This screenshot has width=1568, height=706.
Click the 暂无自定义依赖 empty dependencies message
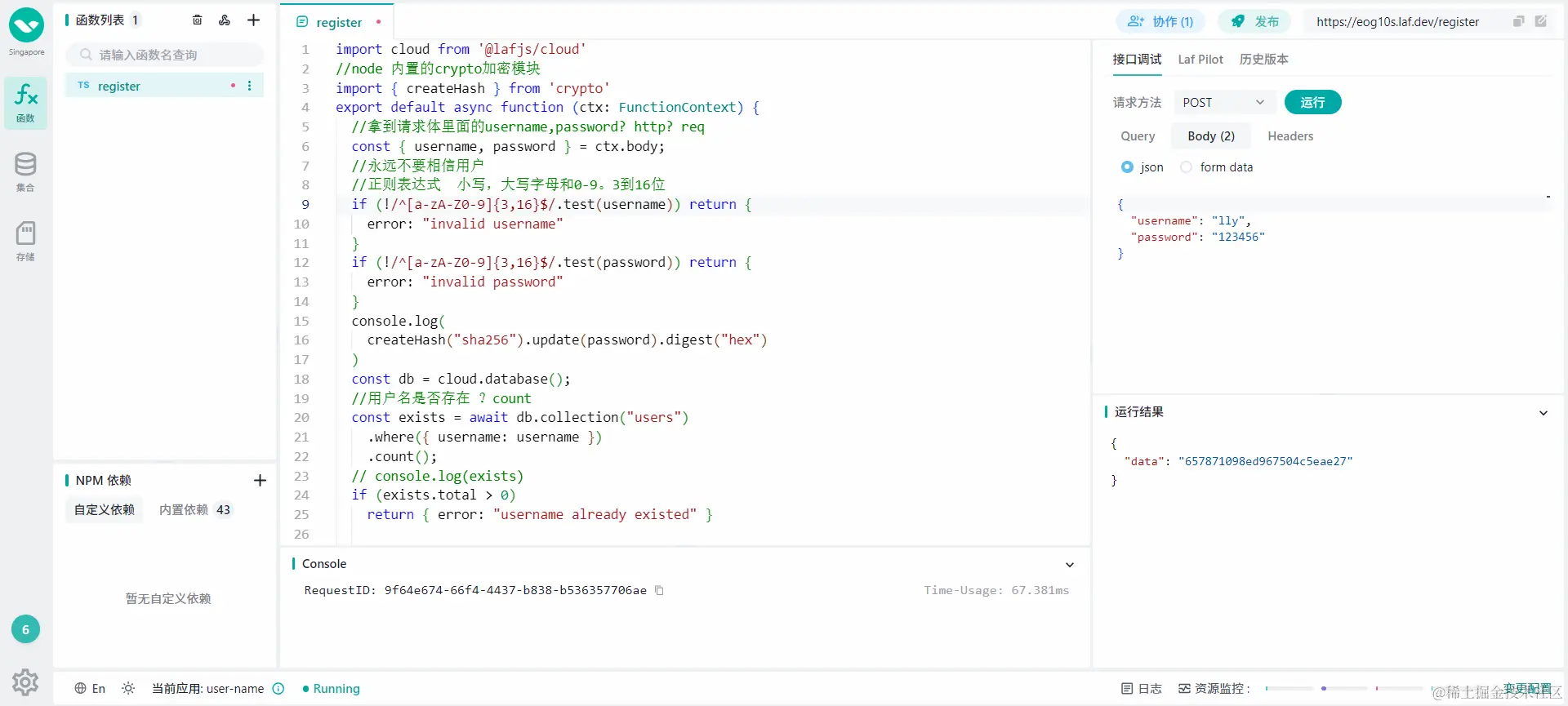coord(168,598)
